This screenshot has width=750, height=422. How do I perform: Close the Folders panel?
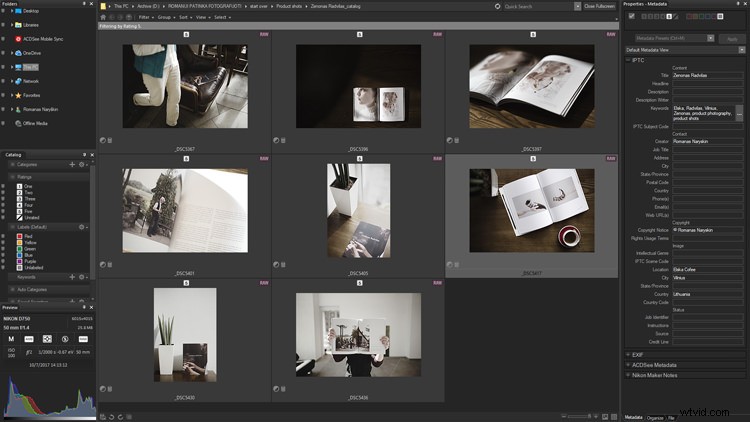(x=91, y=4)
